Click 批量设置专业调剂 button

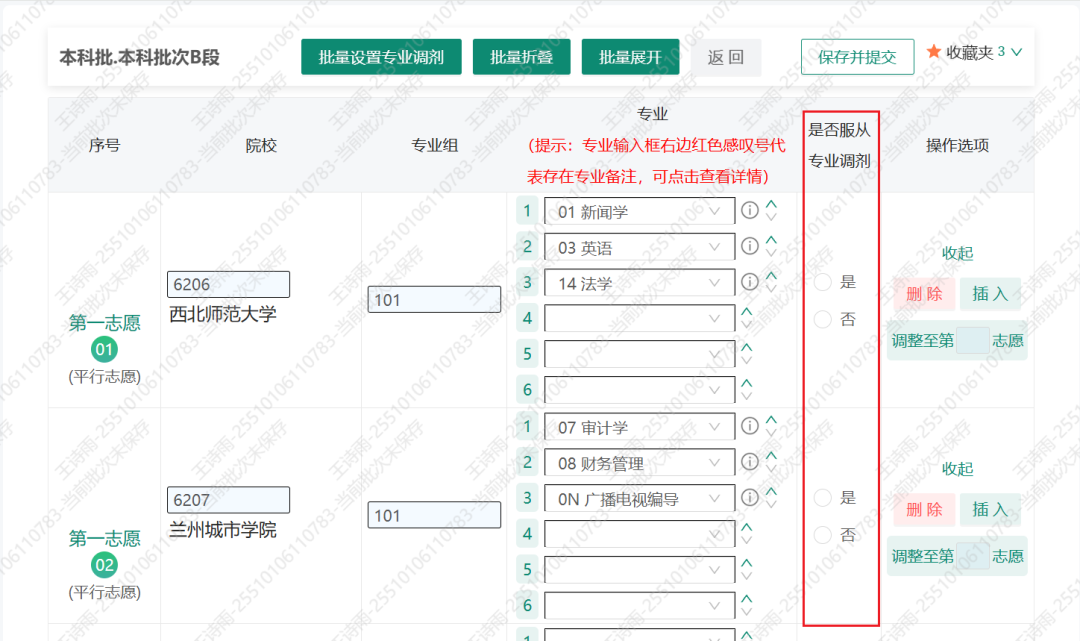(x=381, y=56)
